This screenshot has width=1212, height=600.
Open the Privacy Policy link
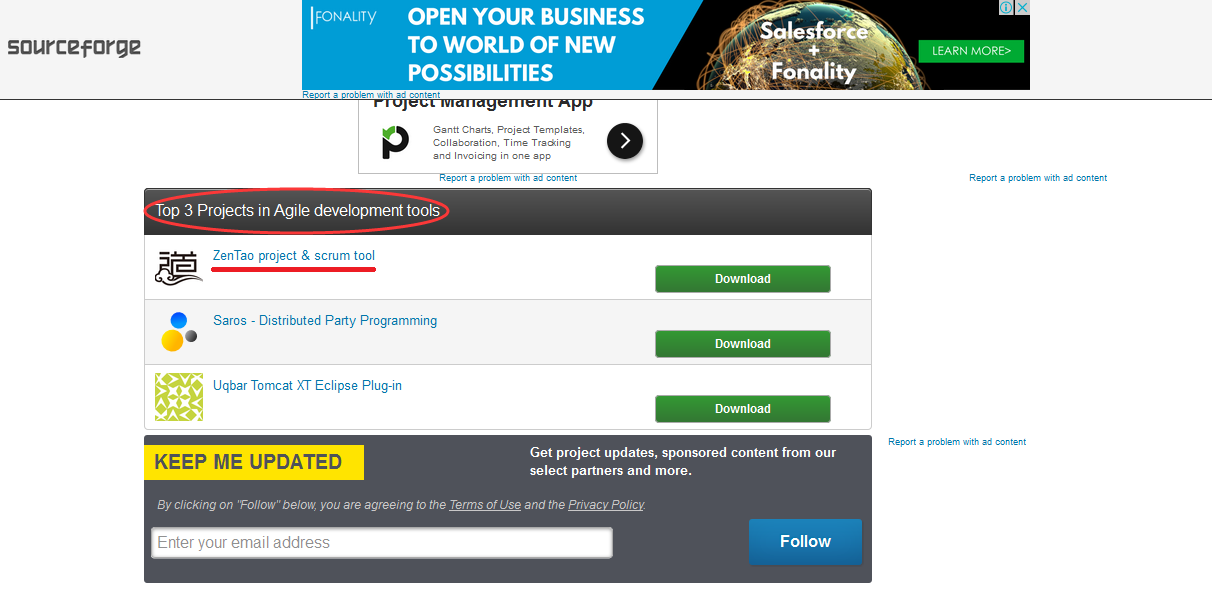coord(606,505)
